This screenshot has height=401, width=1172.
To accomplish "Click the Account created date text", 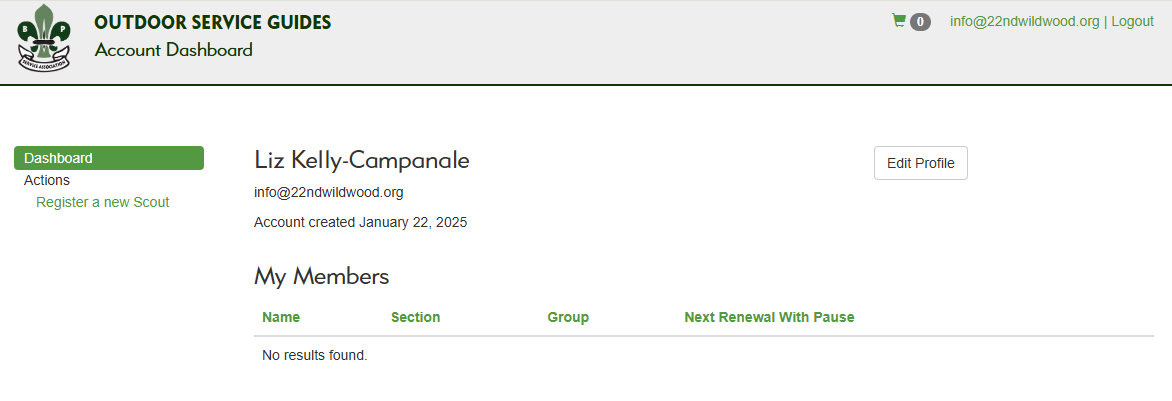I will 361,222.
